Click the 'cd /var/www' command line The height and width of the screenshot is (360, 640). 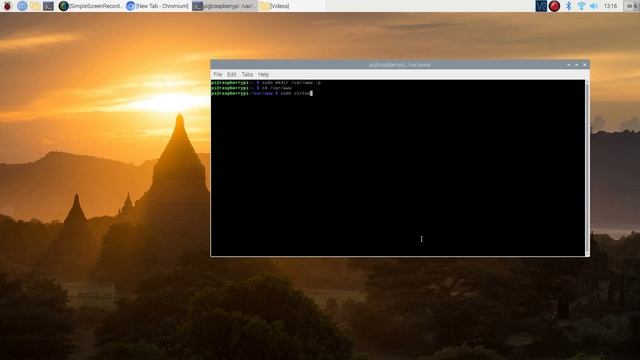tap(251, 88)
